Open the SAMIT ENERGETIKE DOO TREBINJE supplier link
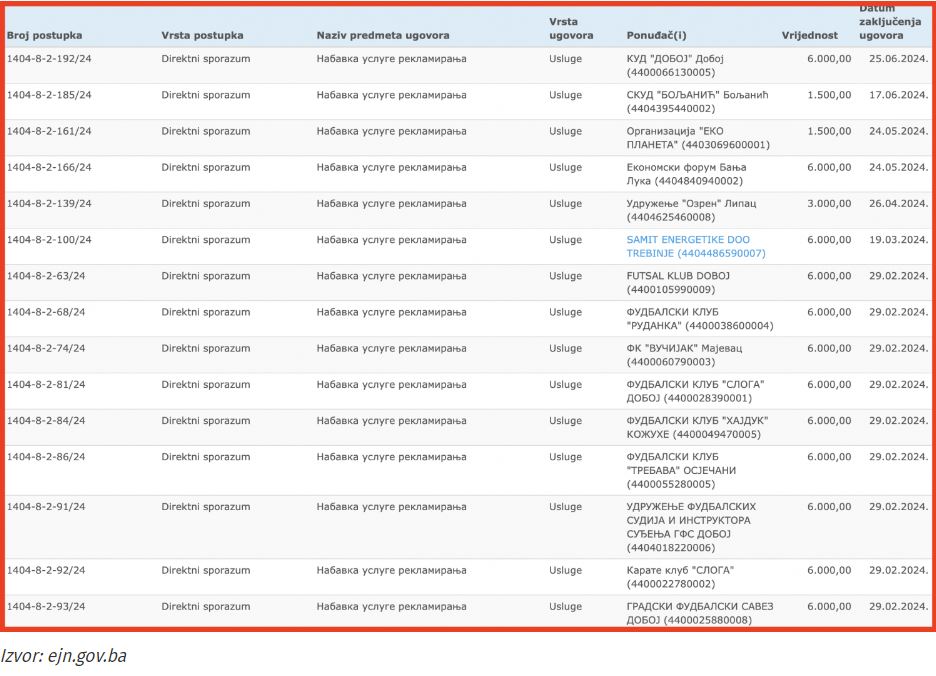The height and width of the screenshot is (676, 936). point(695,247)
